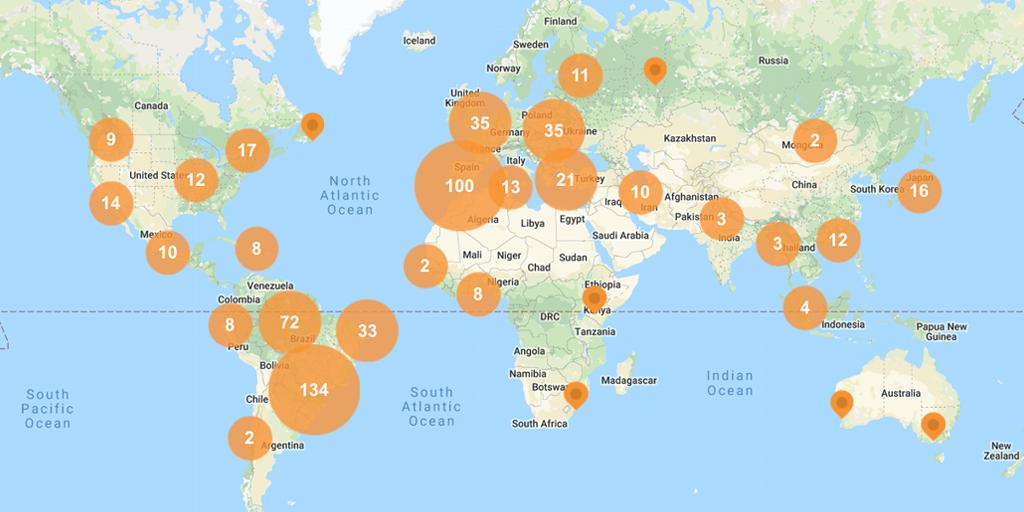Open the 3 cluster near Thailand
The width and height of the screenshot is (1024, 512).
(778, 244)
